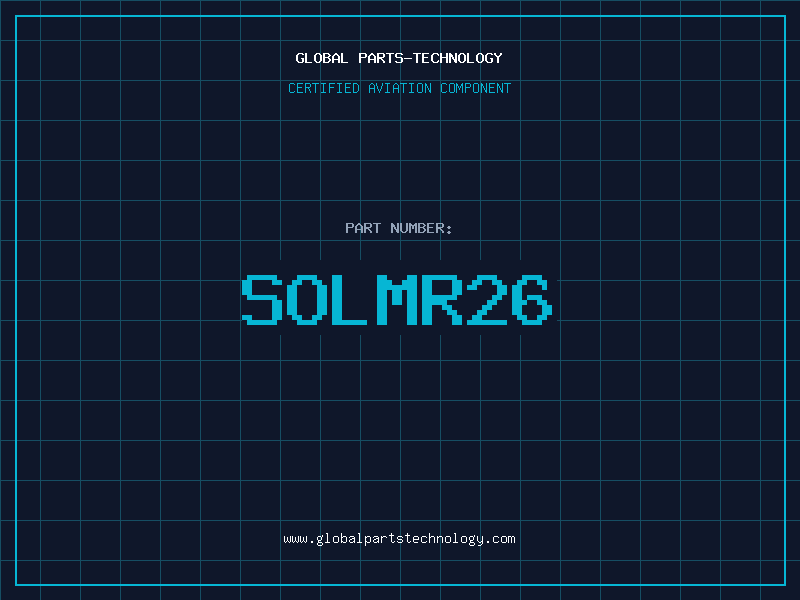
Task: Click the large SOLMR26 part number
Action: pyautogui.click(x=397, y=300)
